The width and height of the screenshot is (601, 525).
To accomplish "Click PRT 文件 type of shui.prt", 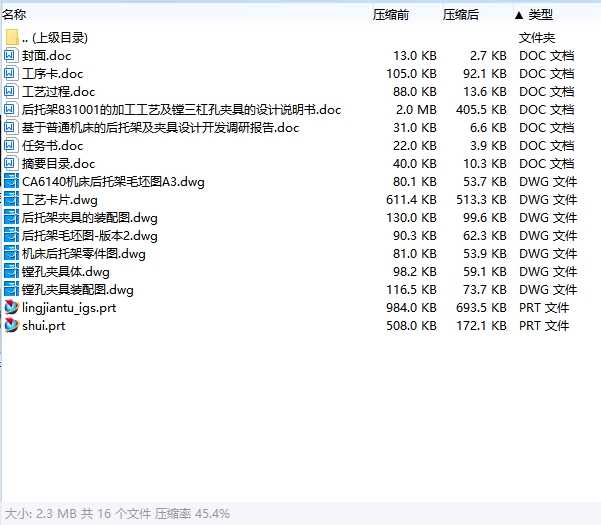I will tap(544, 326).
